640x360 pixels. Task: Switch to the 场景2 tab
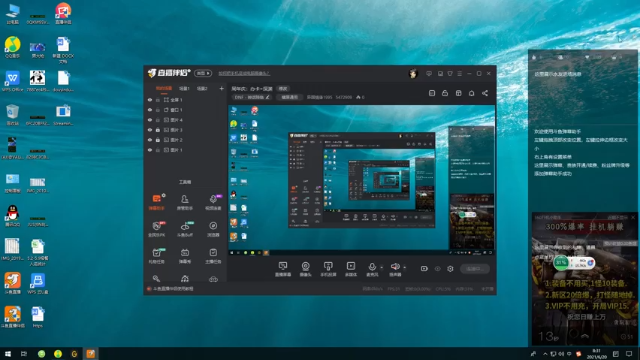coord(202,89)
